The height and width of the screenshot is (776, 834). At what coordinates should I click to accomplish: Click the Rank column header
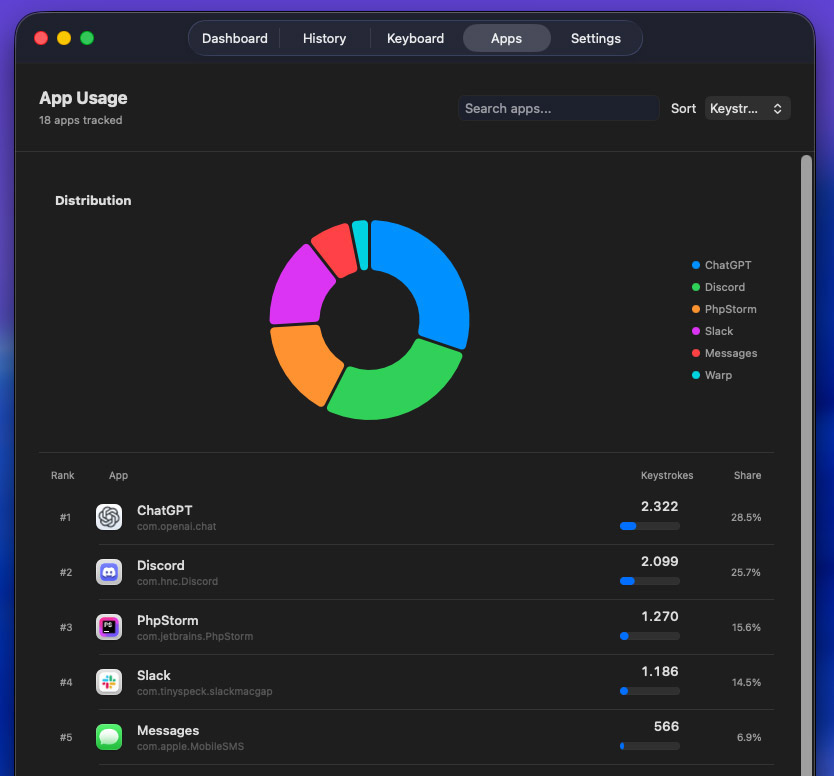pos(62,475)
